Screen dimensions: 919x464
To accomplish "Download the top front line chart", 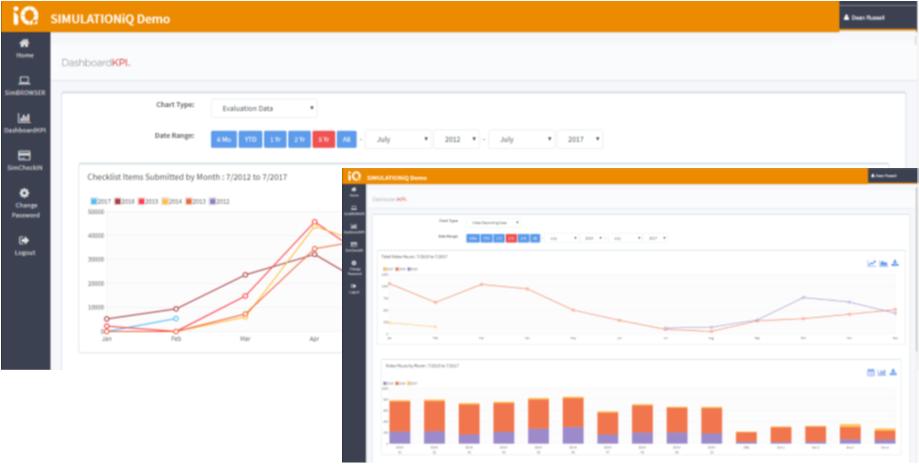I will (895, 264).
